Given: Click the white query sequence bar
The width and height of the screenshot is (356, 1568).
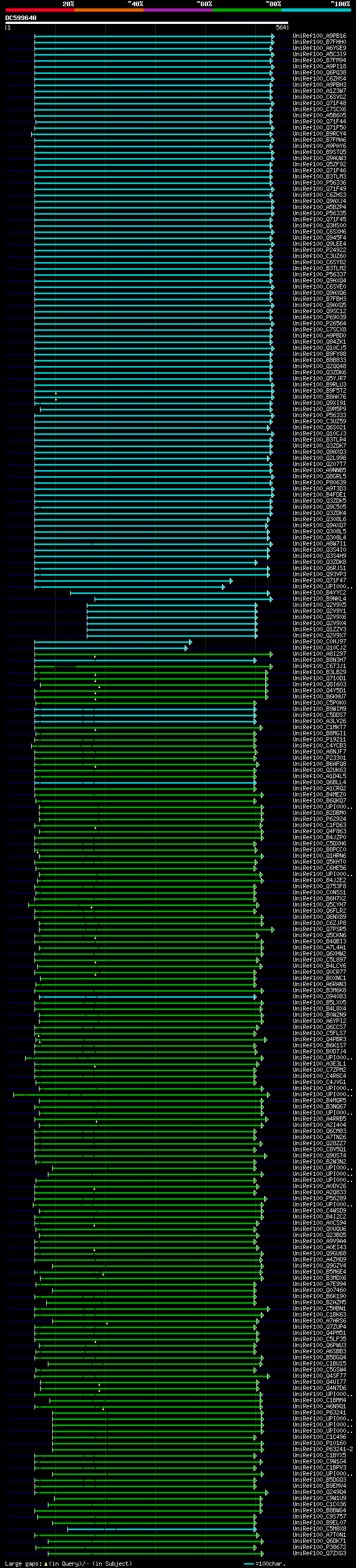Looking at the screenshot, I should coord(147,23).
